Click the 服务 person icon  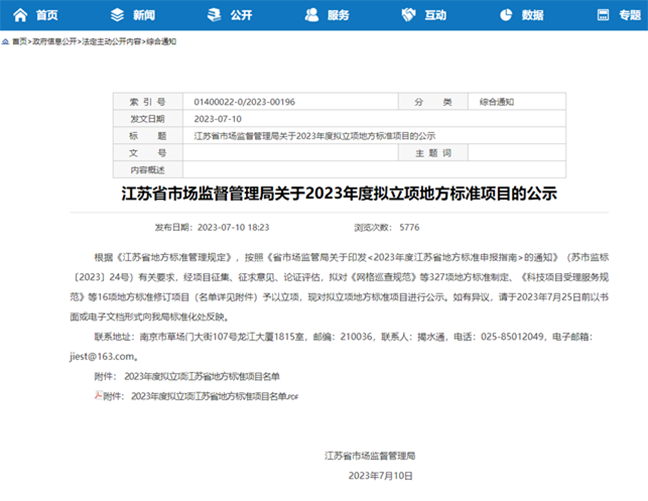[311, 15]
